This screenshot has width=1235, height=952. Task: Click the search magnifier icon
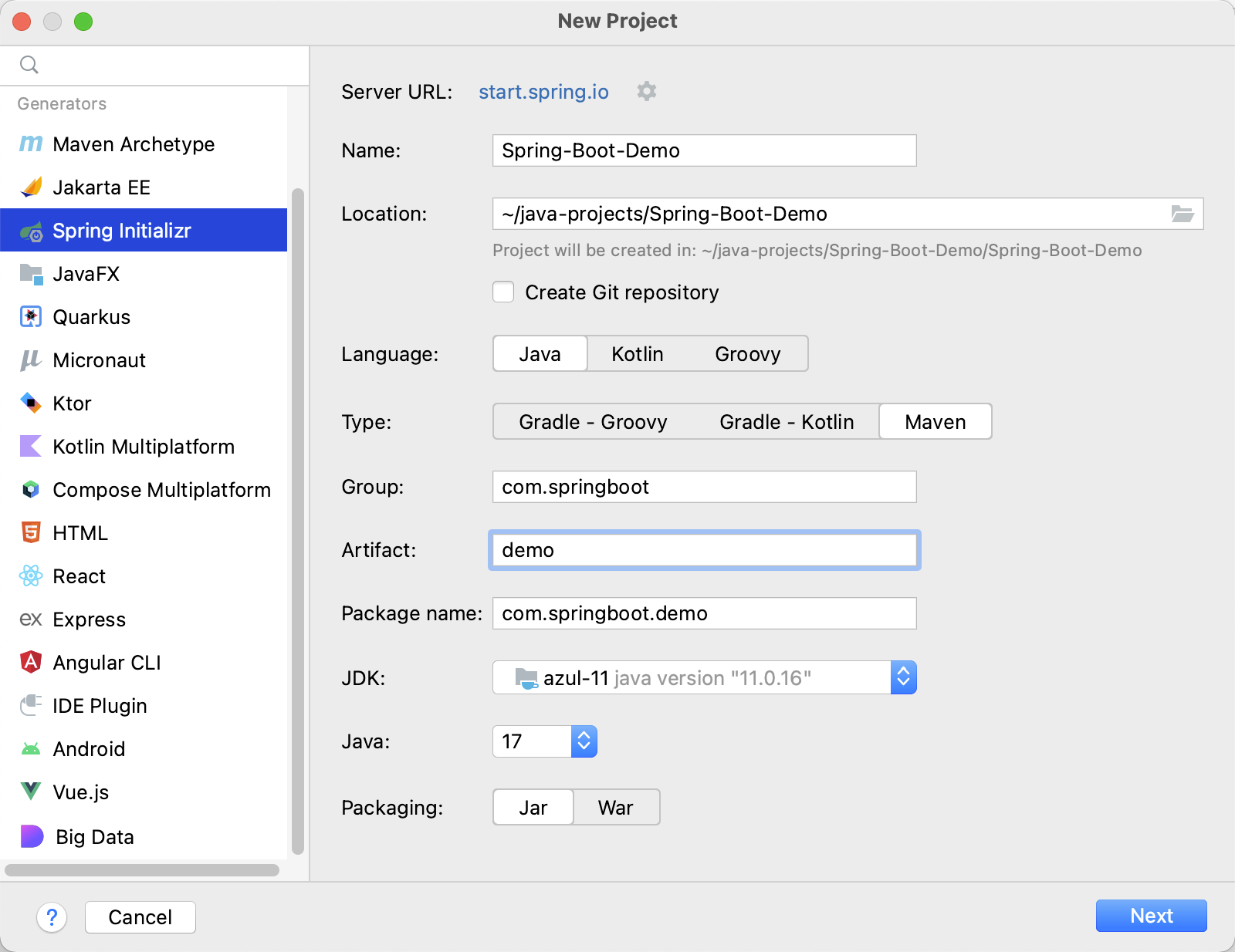(x=29, y=65)
